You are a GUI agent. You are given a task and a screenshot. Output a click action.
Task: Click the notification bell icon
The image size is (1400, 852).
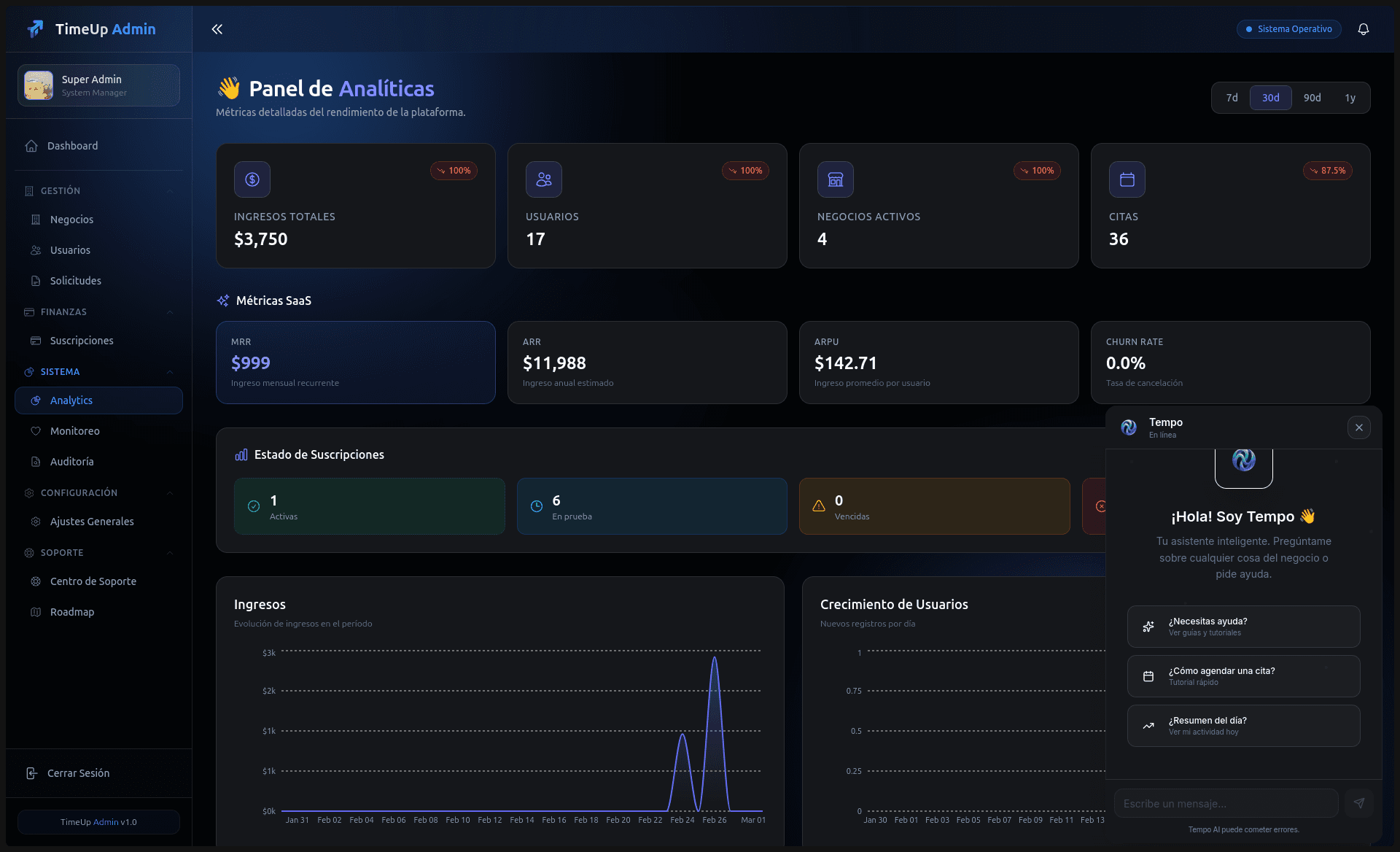[1363, 29]
